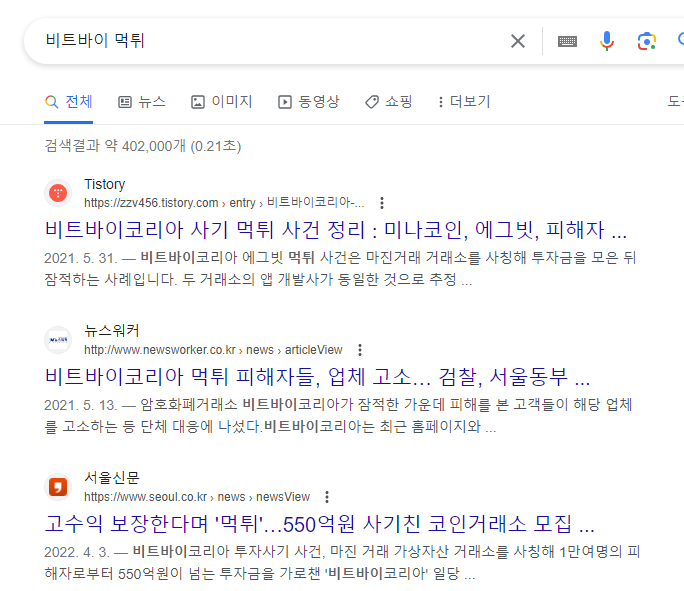This screenshot has width=684, height=591.
Task: Open the 고수익 보장한다며 '먹튀' 550억원 article
Action: (319, 524)
